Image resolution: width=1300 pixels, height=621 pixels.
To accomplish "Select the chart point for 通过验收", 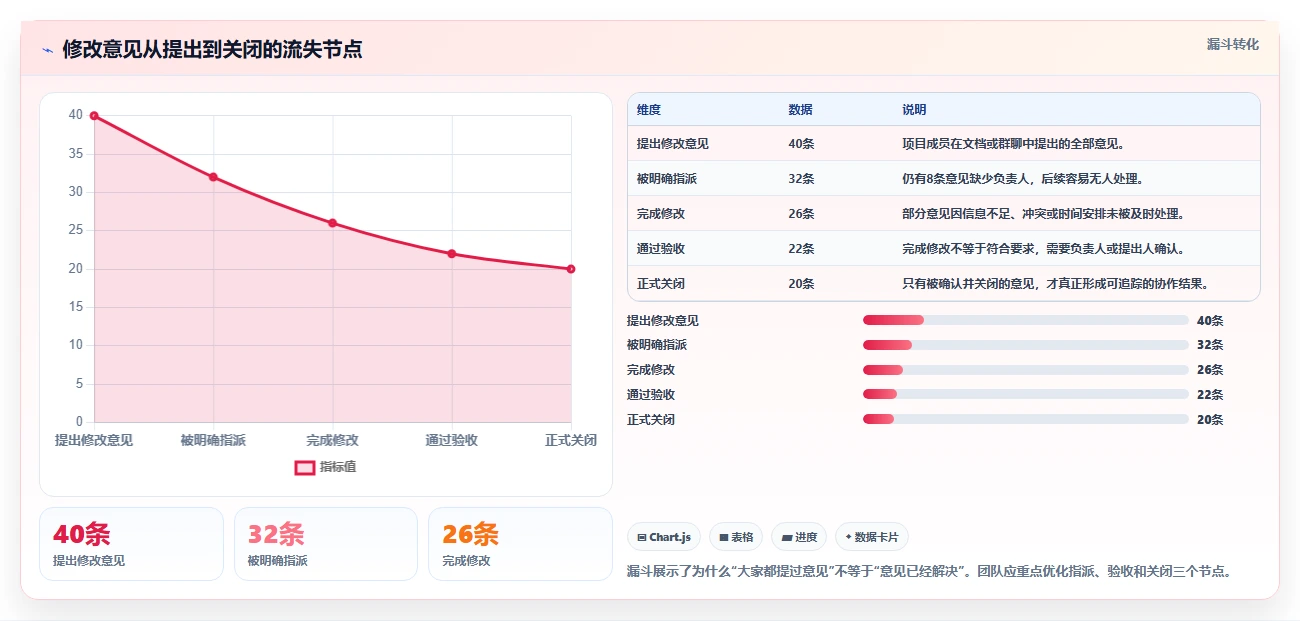I will click(x=452, y=254).
